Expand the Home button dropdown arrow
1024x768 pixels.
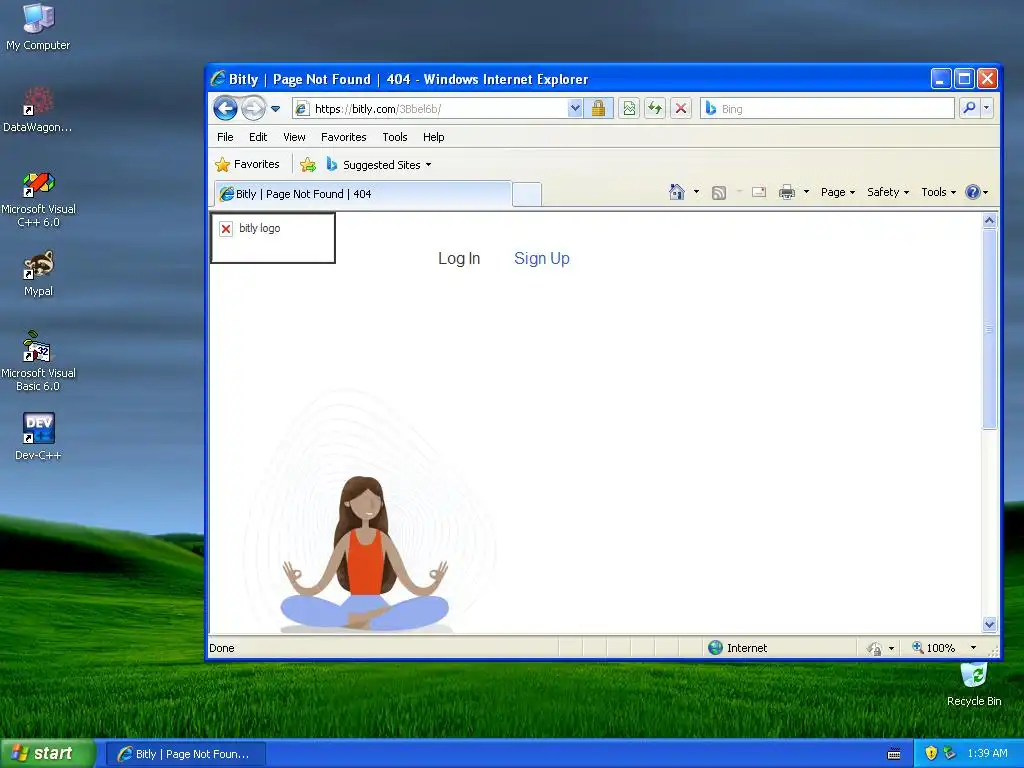click(x=696, y=192)
